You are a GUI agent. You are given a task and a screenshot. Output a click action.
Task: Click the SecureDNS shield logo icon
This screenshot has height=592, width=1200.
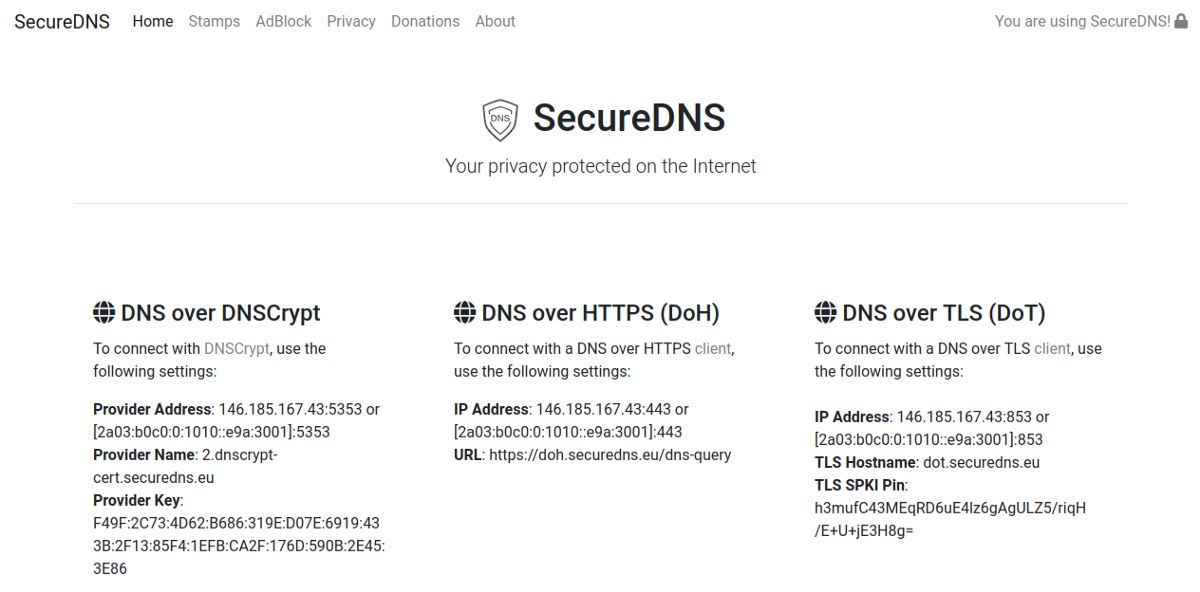(500, 120)
